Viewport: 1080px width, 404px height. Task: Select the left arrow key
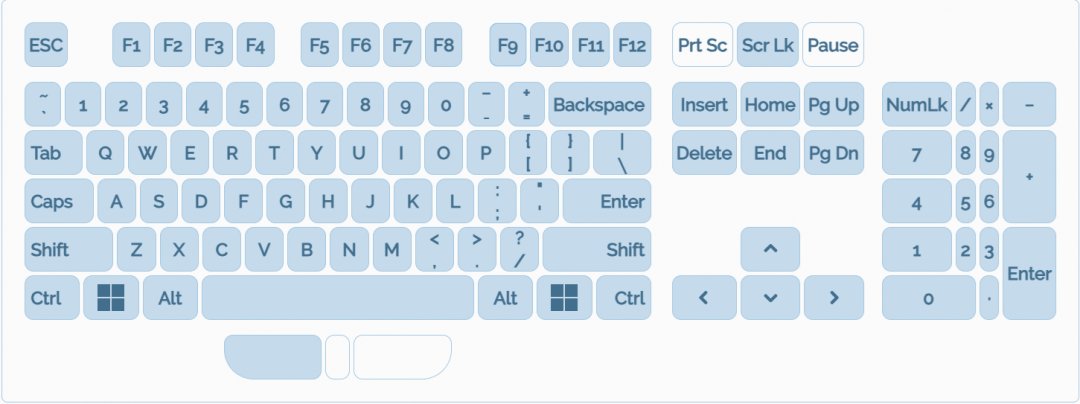[703, 298]
